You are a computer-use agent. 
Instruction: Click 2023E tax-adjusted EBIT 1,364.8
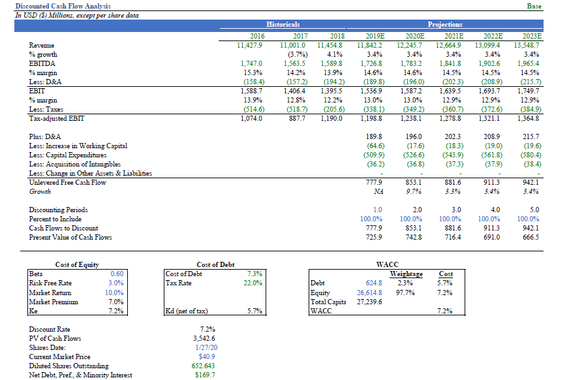pos(528,118)
